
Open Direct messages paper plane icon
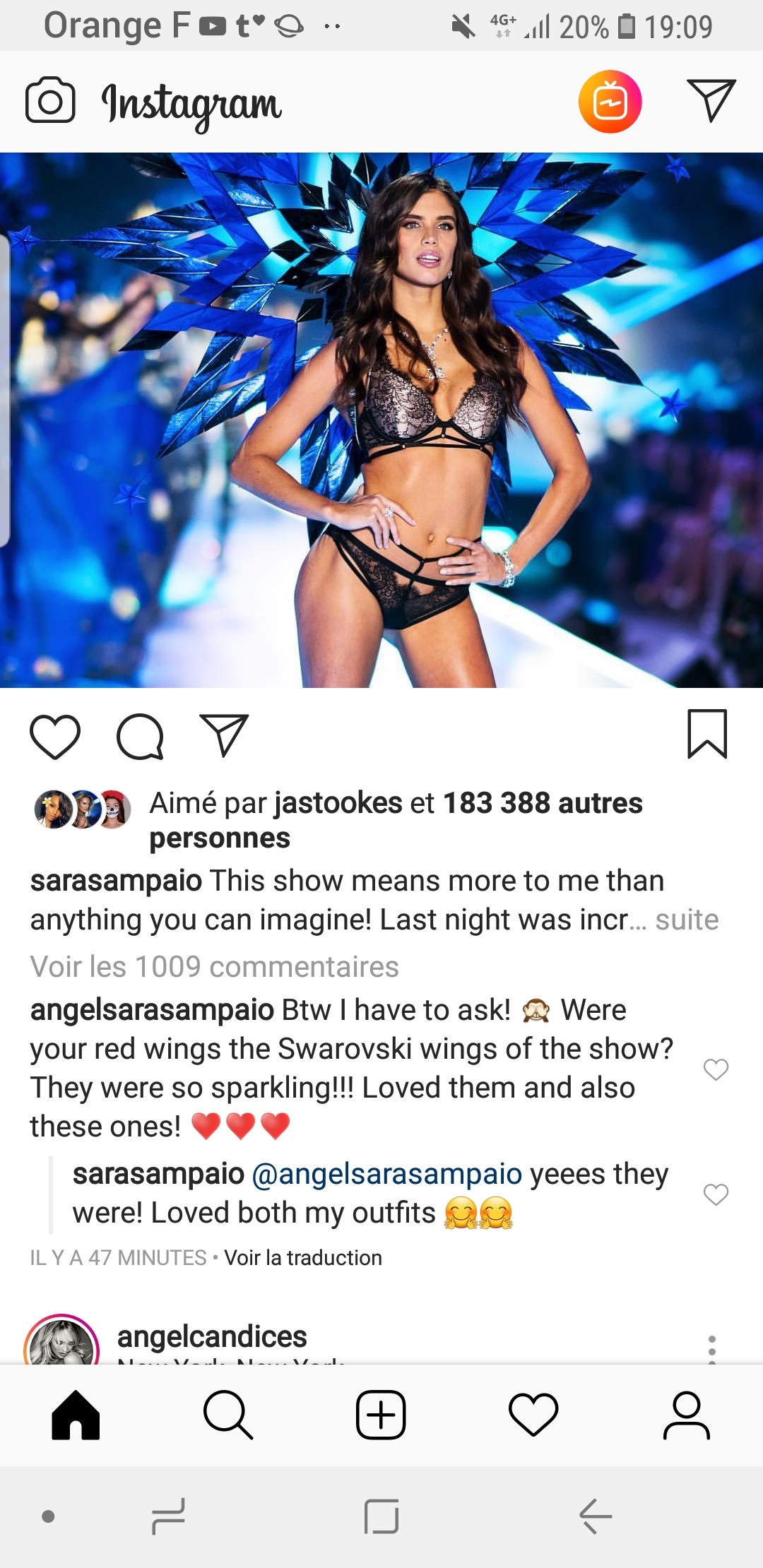711,100
